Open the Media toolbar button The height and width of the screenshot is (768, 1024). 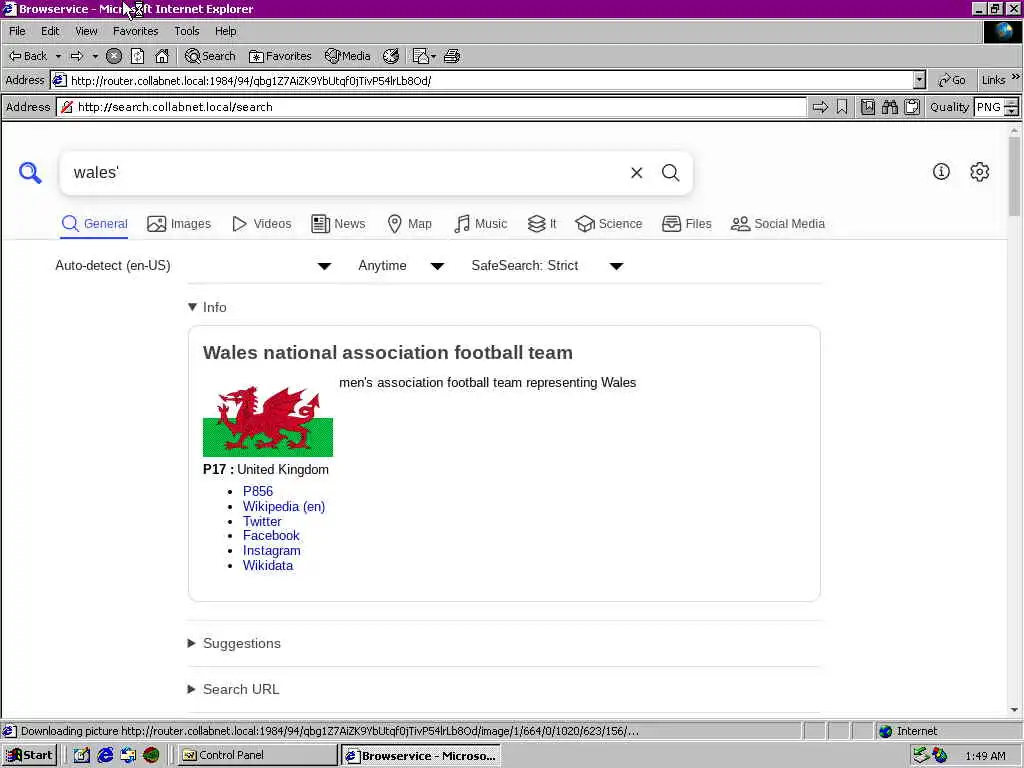347,56
